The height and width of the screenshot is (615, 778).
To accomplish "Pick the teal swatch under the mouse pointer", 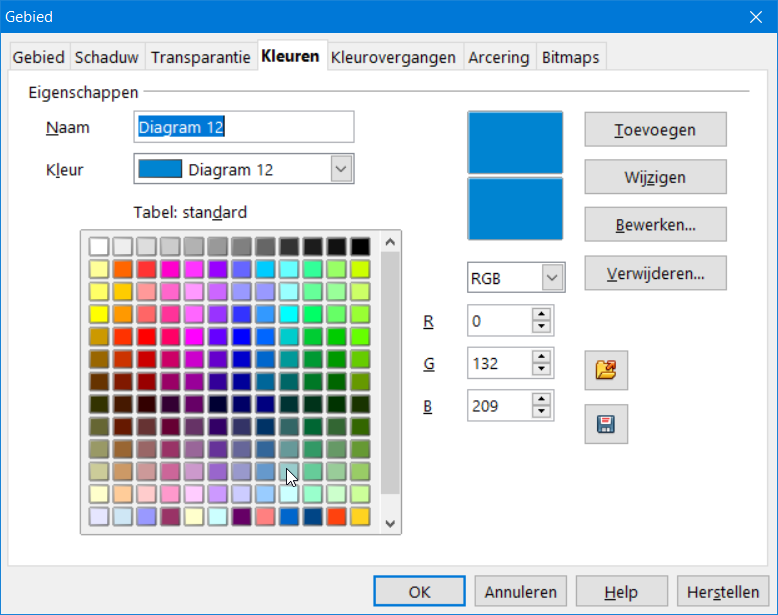I will point(289,471).
